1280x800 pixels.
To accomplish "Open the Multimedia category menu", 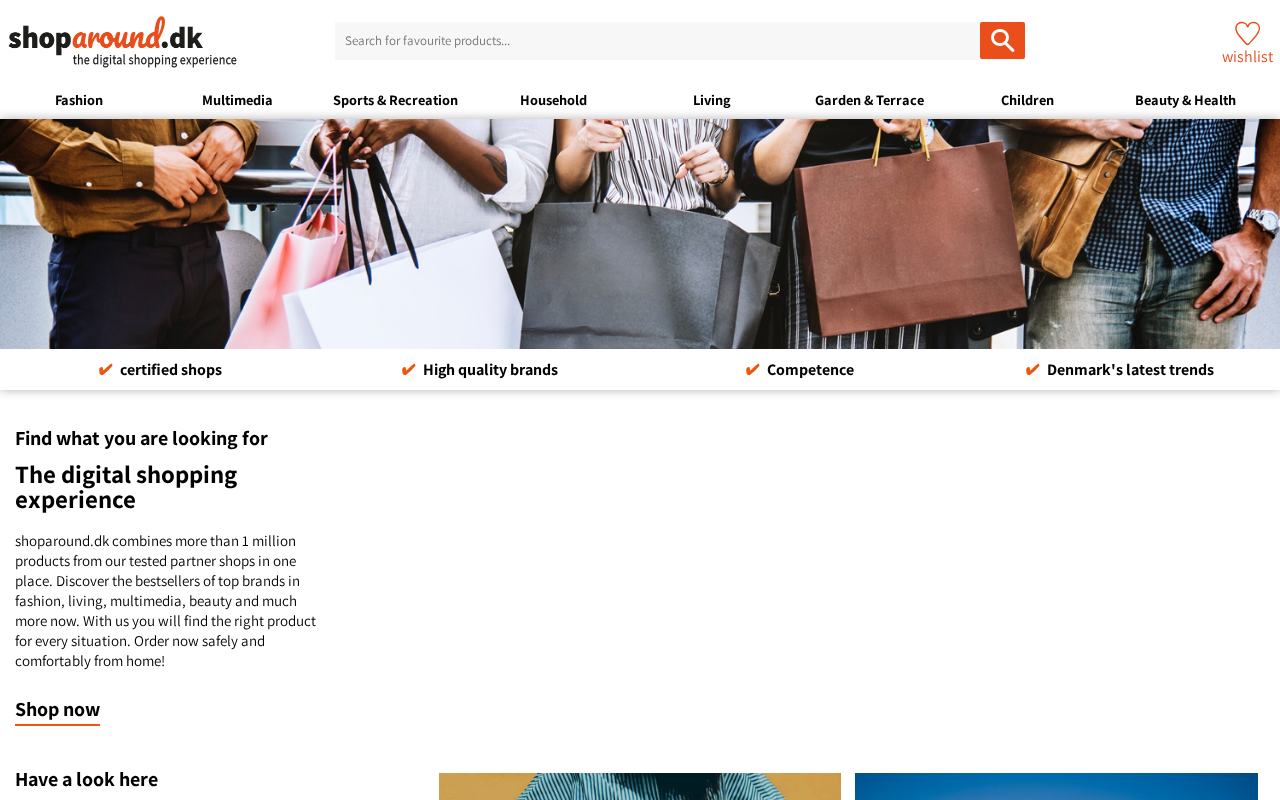I will pos(237,100).
